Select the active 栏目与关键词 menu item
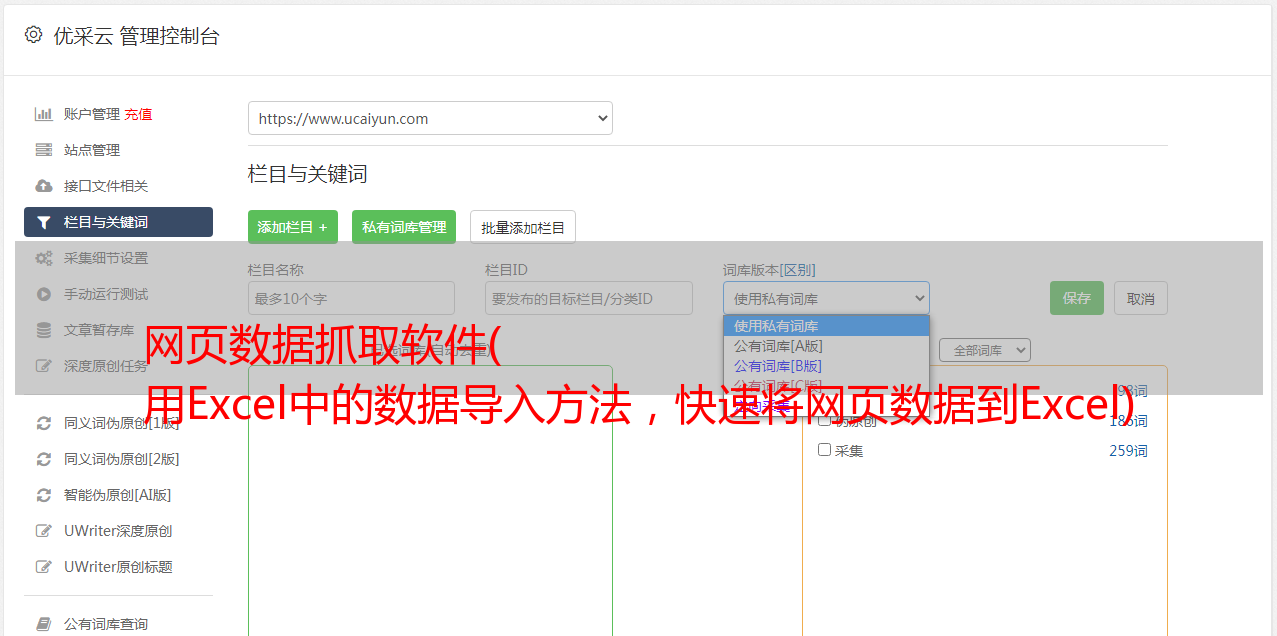The width and height of the screenshot is (1277, 636). (118, 222)
